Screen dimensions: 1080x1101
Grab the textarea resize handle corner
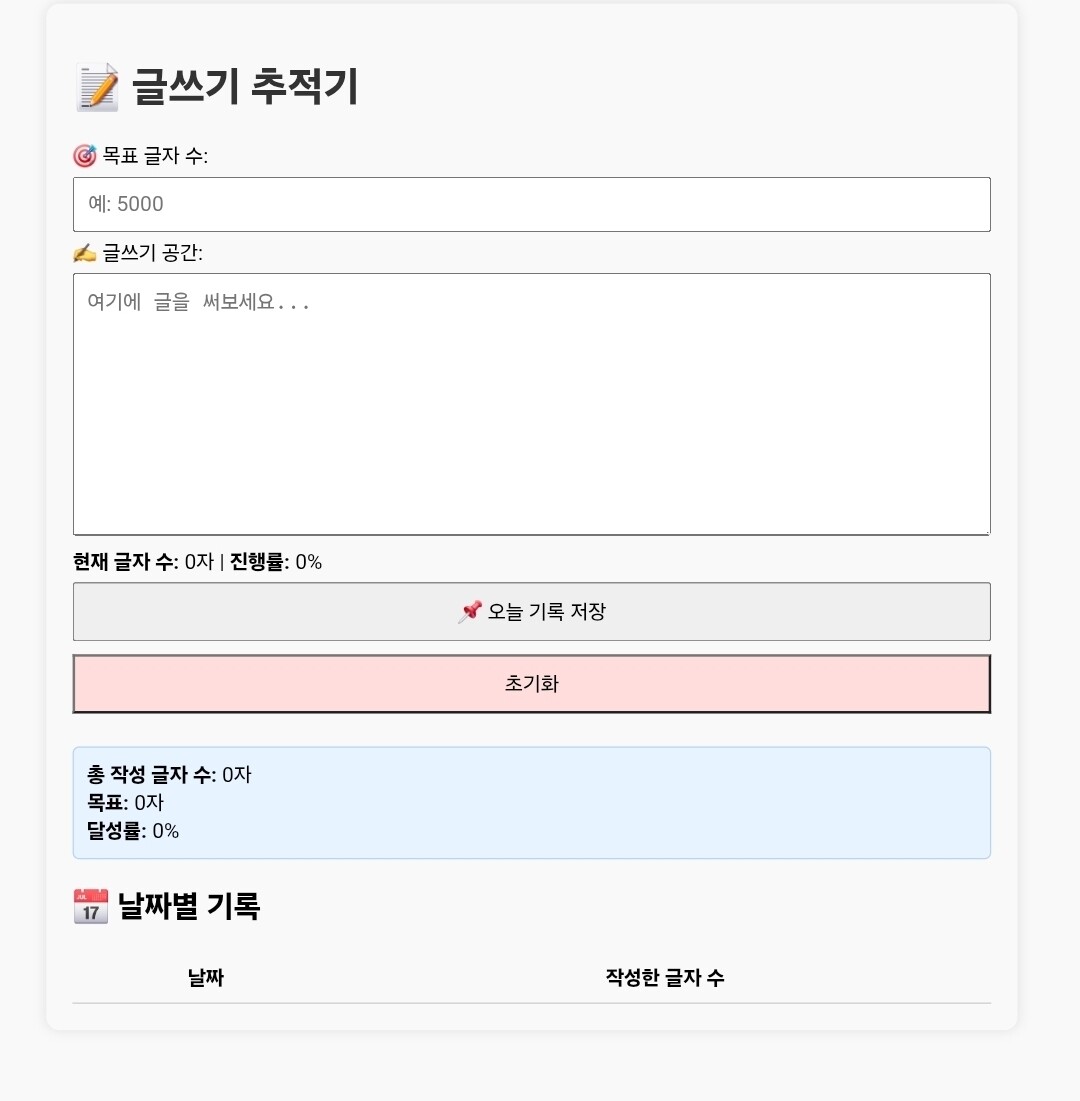coord(986,530)
